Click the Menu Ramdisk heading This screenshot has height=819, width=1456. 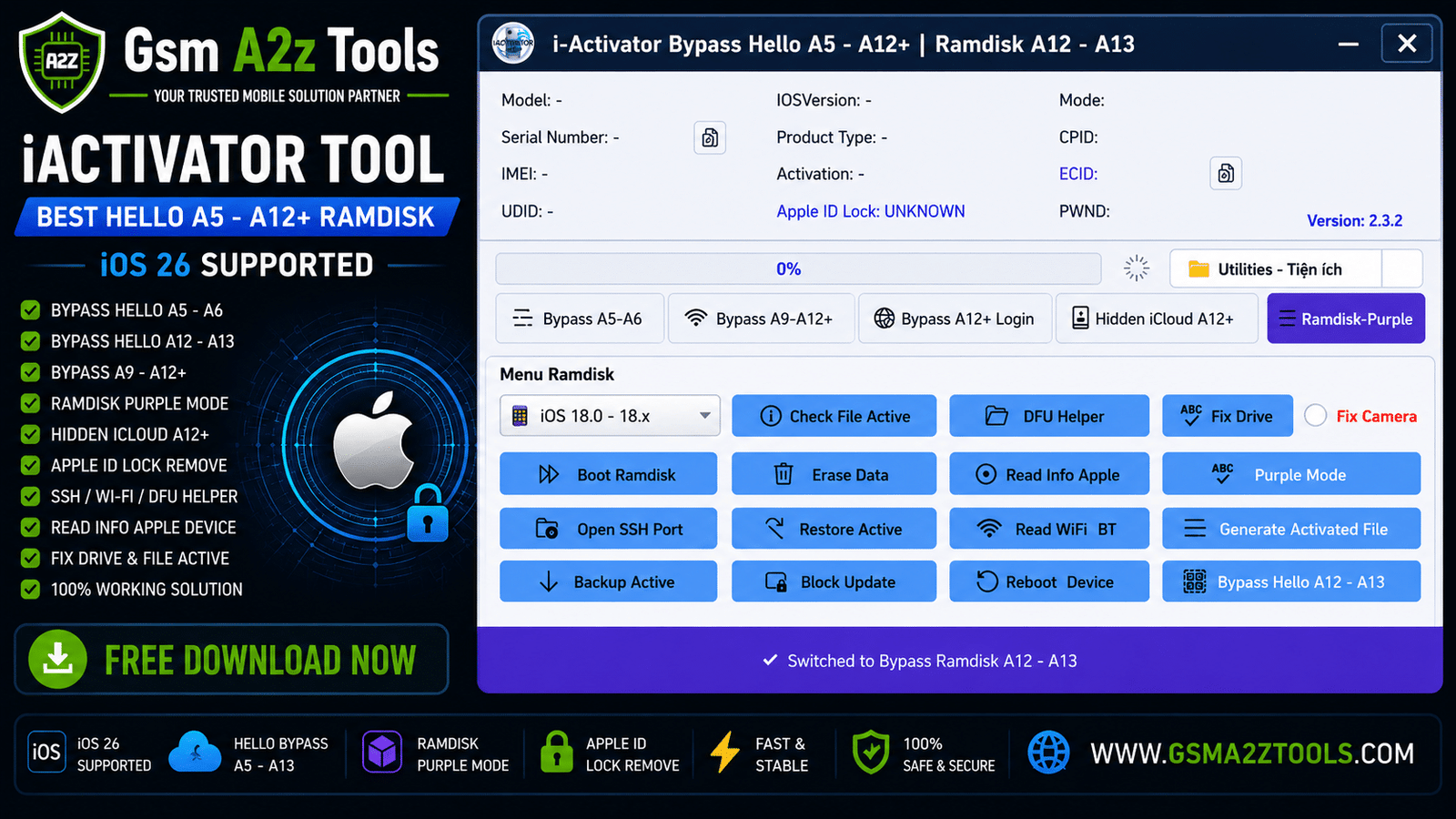(557, 374)
